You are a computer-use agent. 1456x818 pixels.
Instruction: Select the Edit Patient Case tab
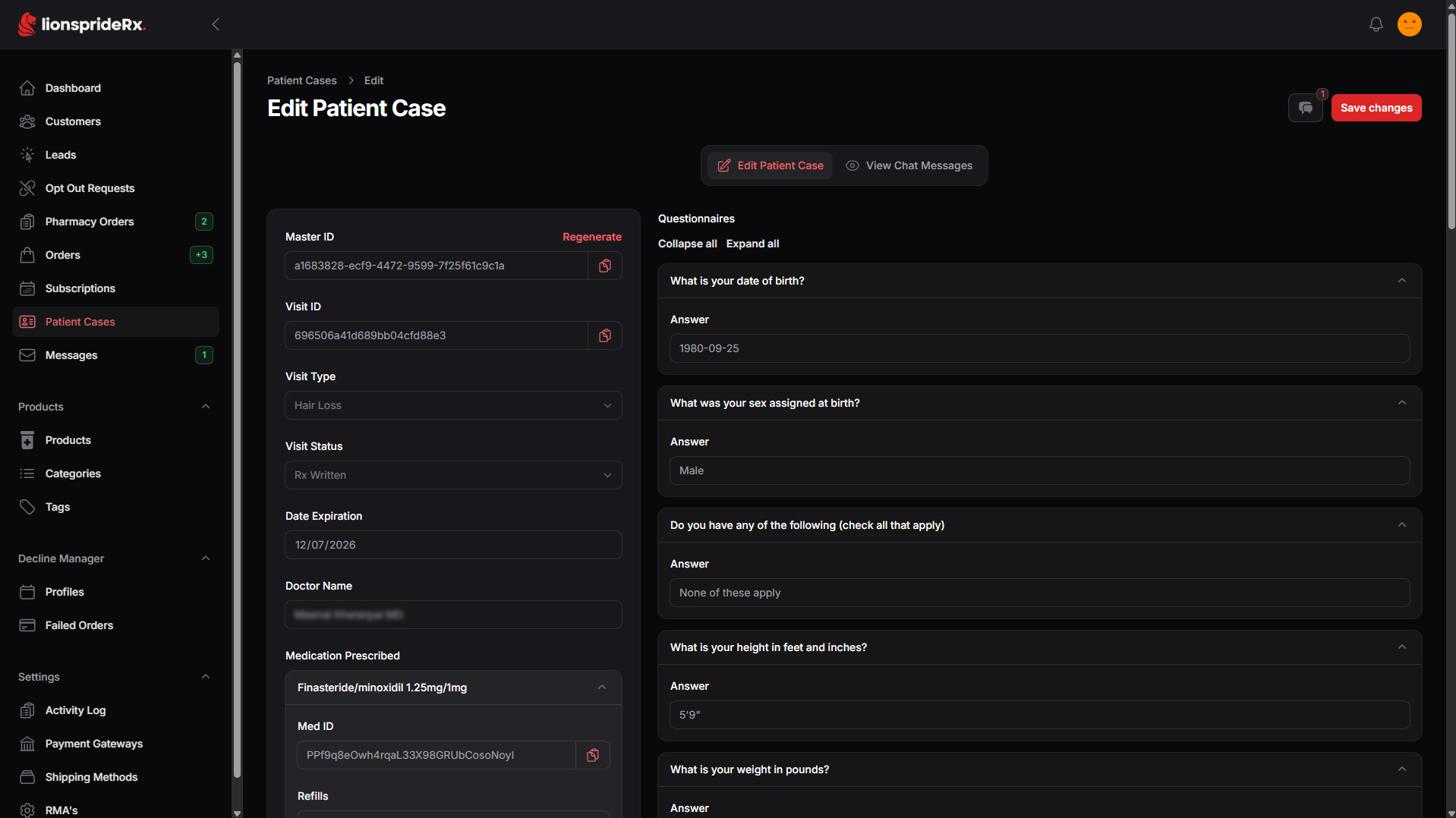pyautogui.click(x=770, y=165)
